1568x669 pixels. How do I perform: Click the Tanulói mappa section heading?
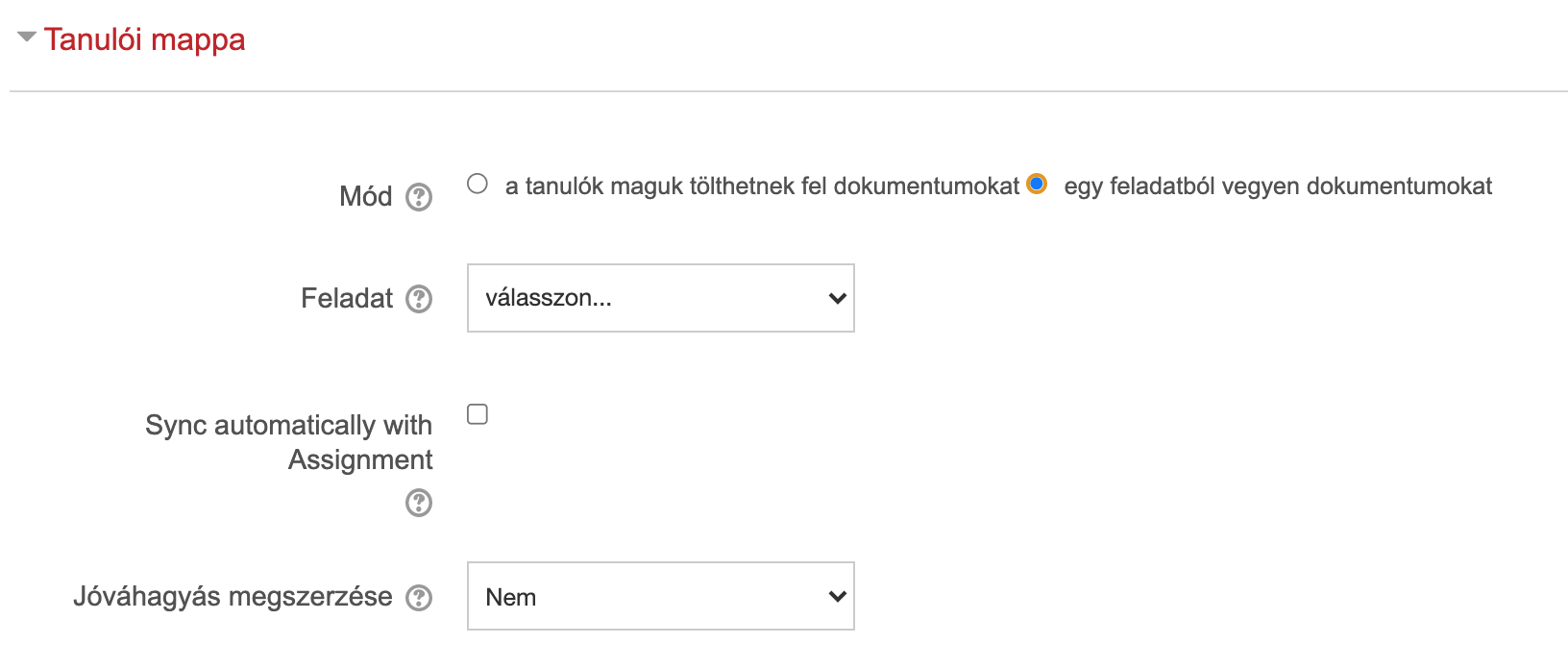click(144, 39)
